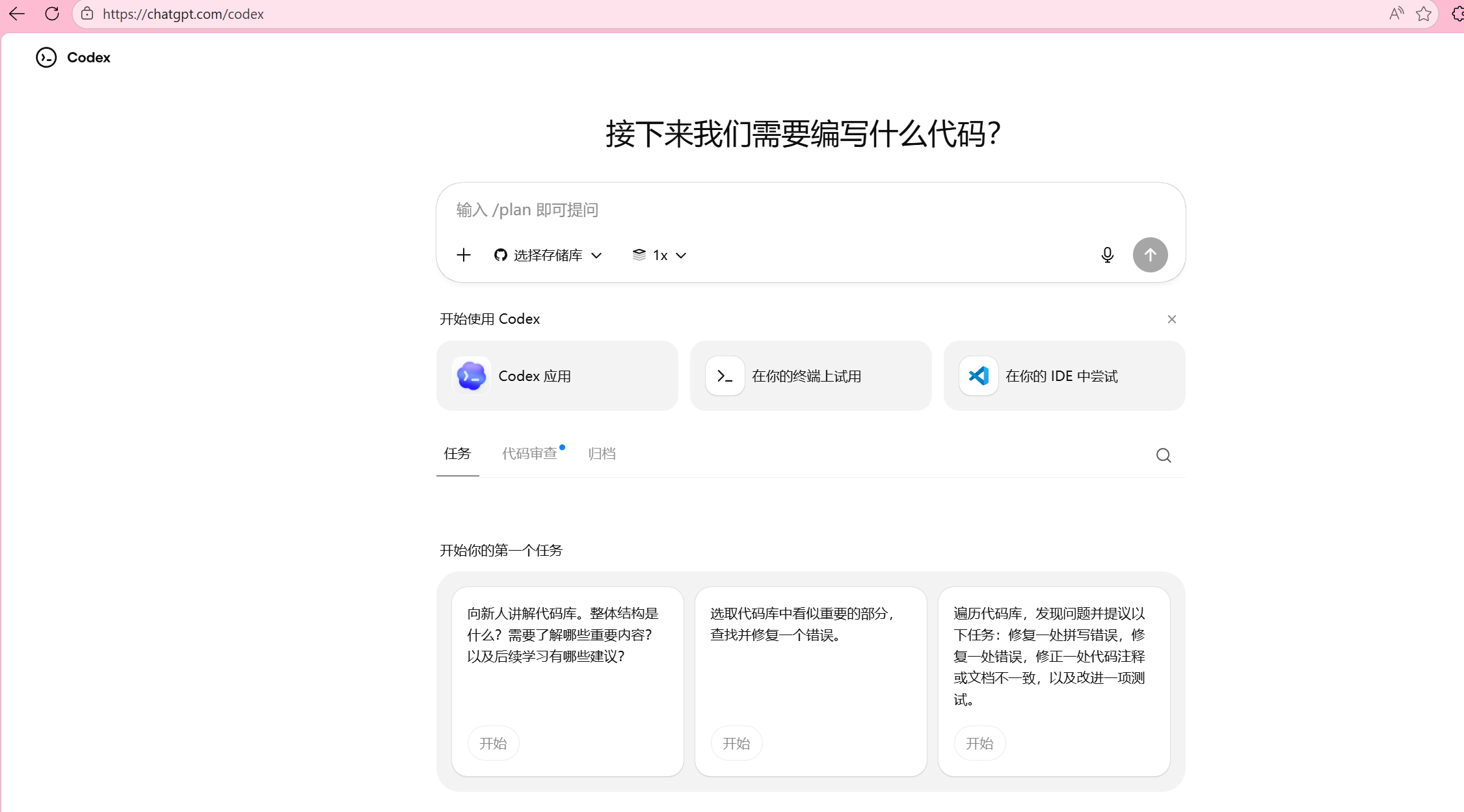Click the 输入 /plan prompt input field
1464x812 pixels.
click(780, 210)
